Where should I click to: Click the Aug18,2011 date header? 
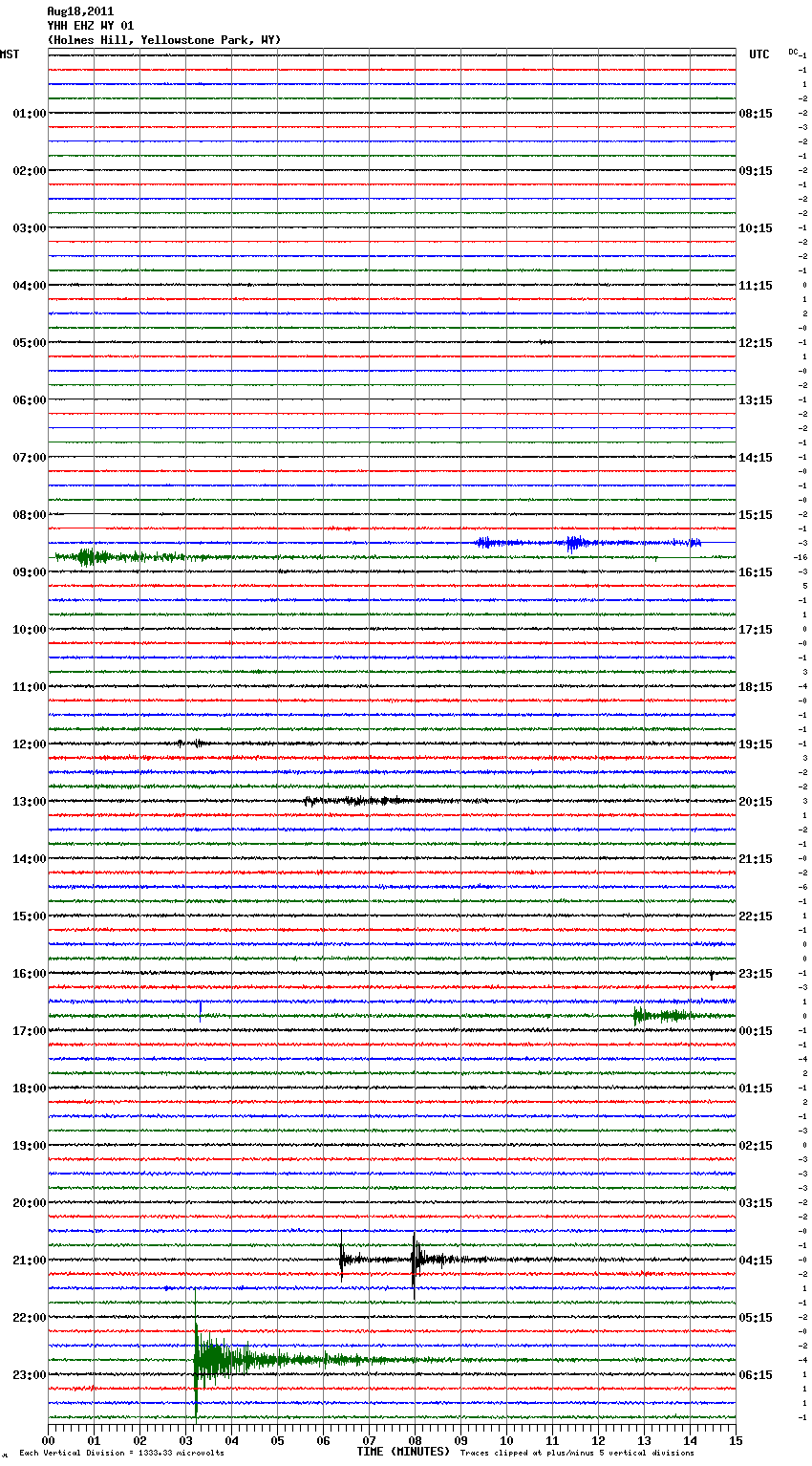tap(80, 11)
